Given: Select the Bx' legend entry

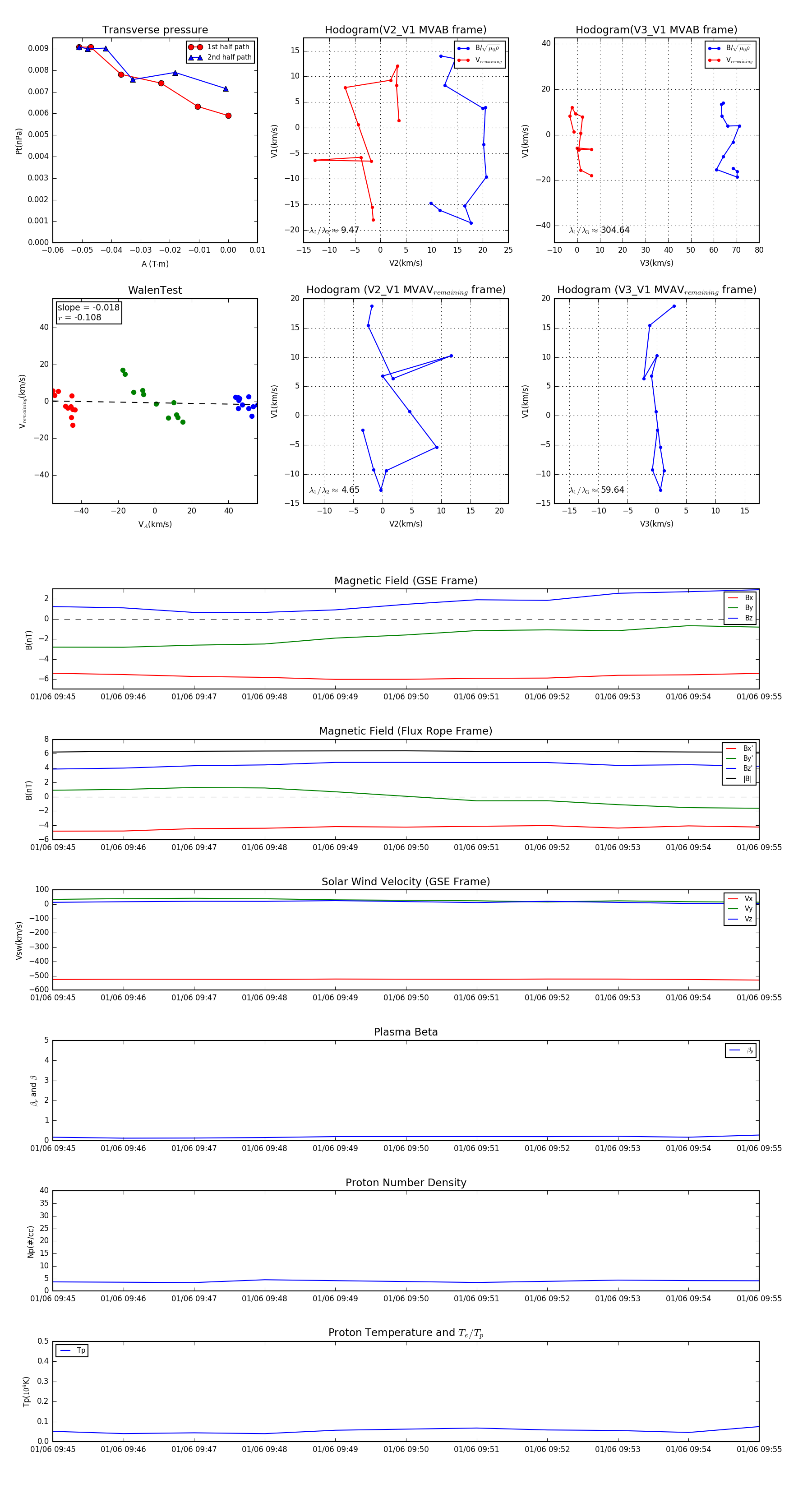Looking at the screenshot, I should pos(740,748).
